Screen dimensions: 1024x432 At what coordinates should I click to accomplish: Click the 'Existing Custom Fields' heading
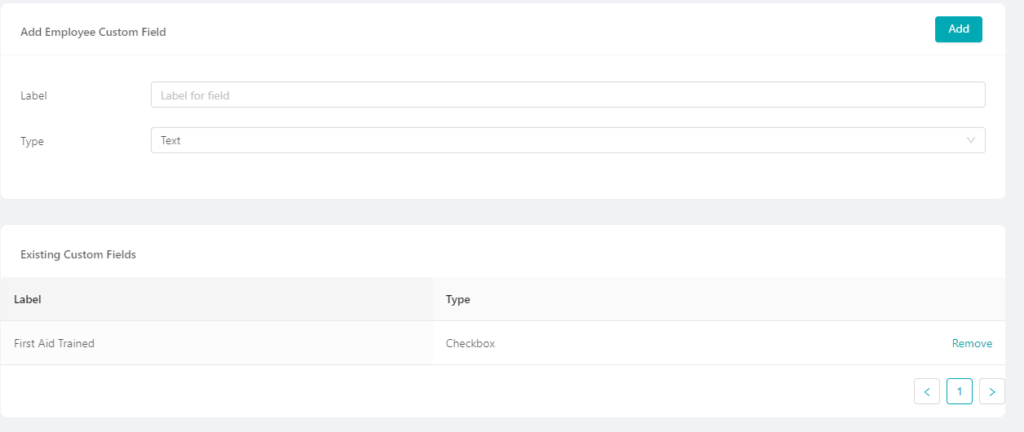(x=78, y=255)
